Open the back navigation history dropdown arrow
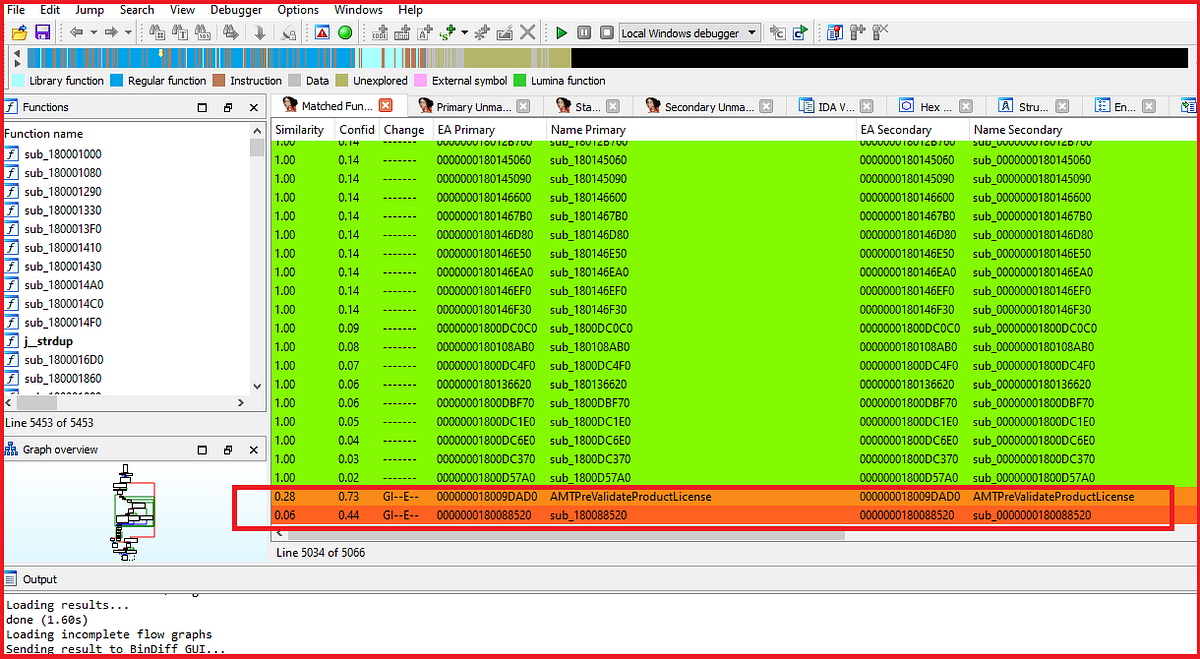 click(x=93, y=32)
